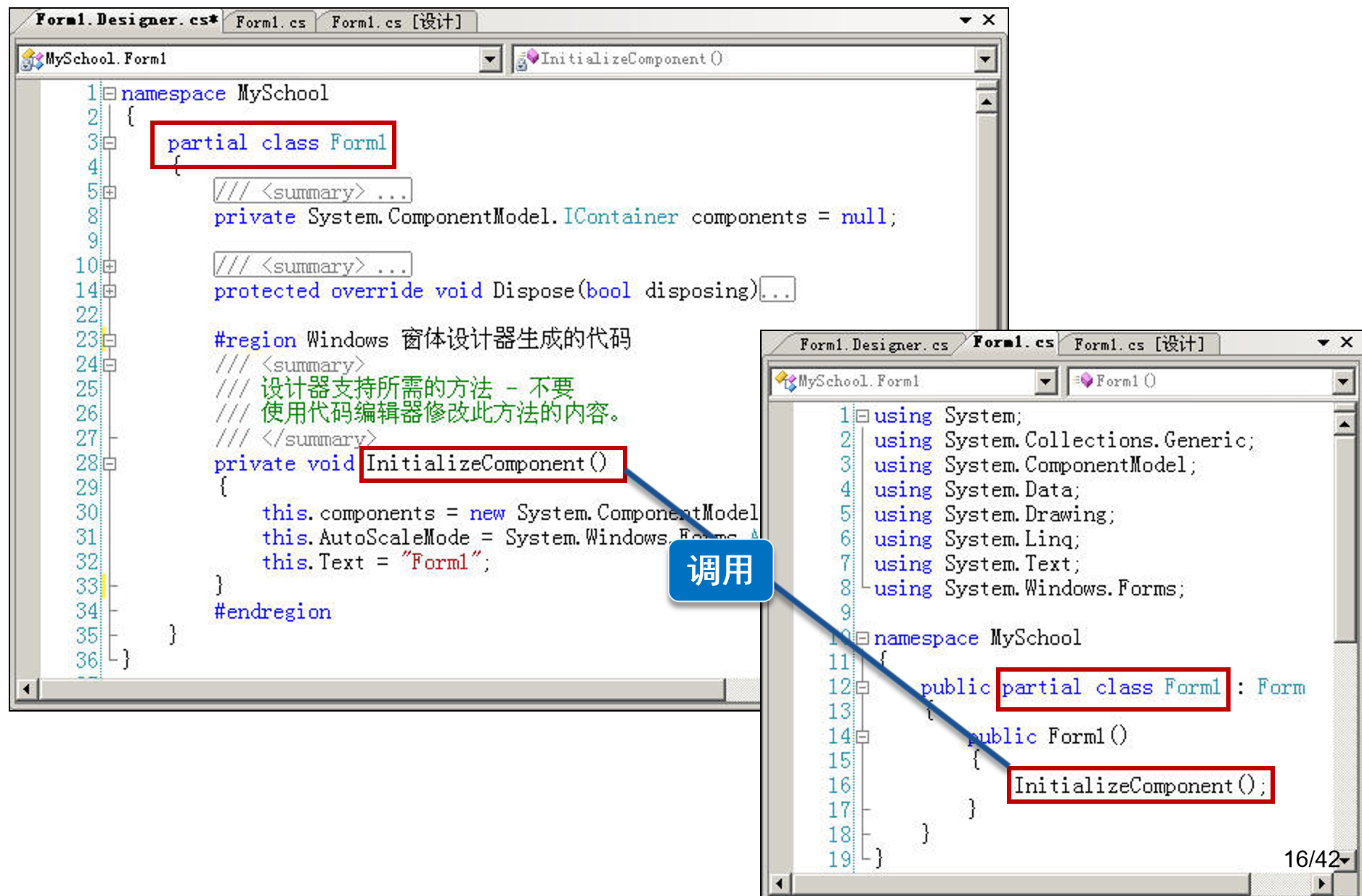This screenshot has height=896, width=1362.
Task: Collapse using directives block in right editor
Action: coord(863,416)
